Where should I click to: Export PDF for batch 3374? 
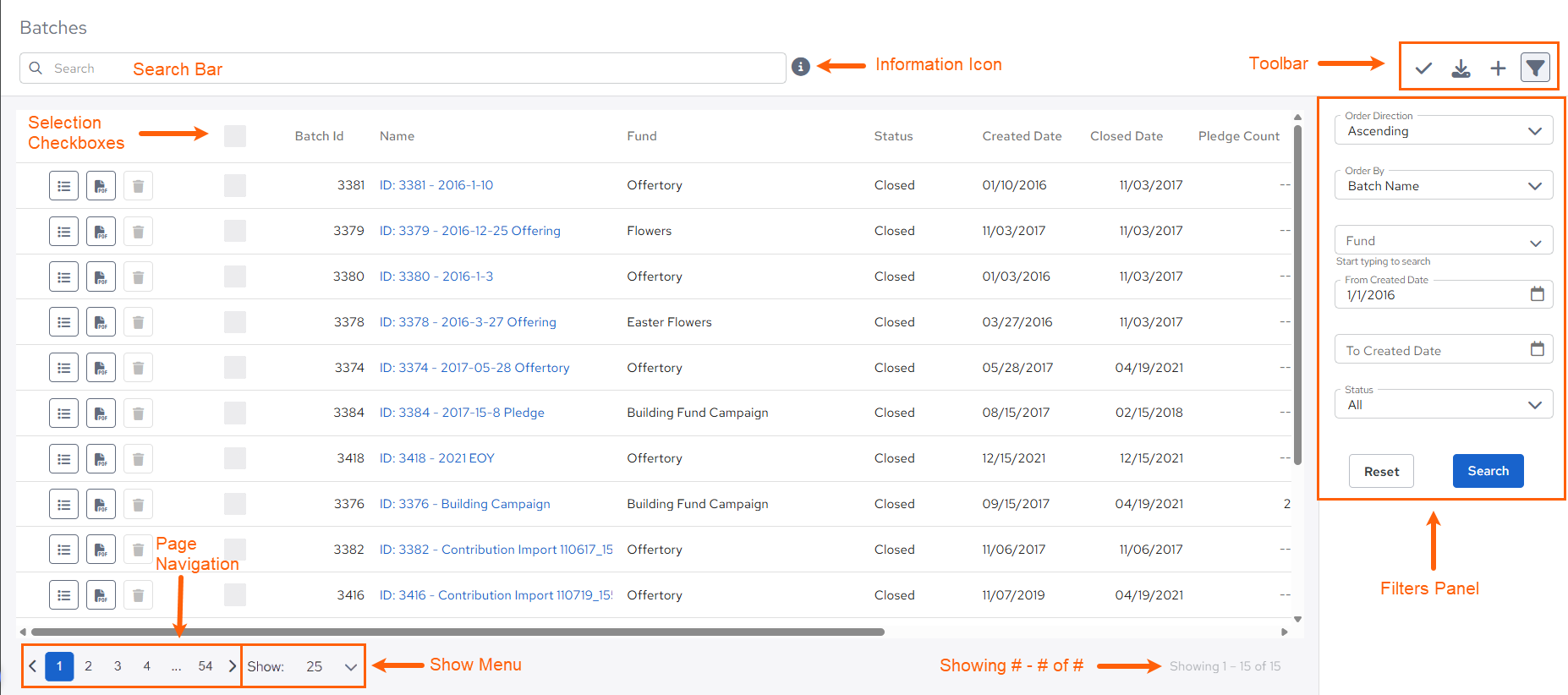pos(101,368)
